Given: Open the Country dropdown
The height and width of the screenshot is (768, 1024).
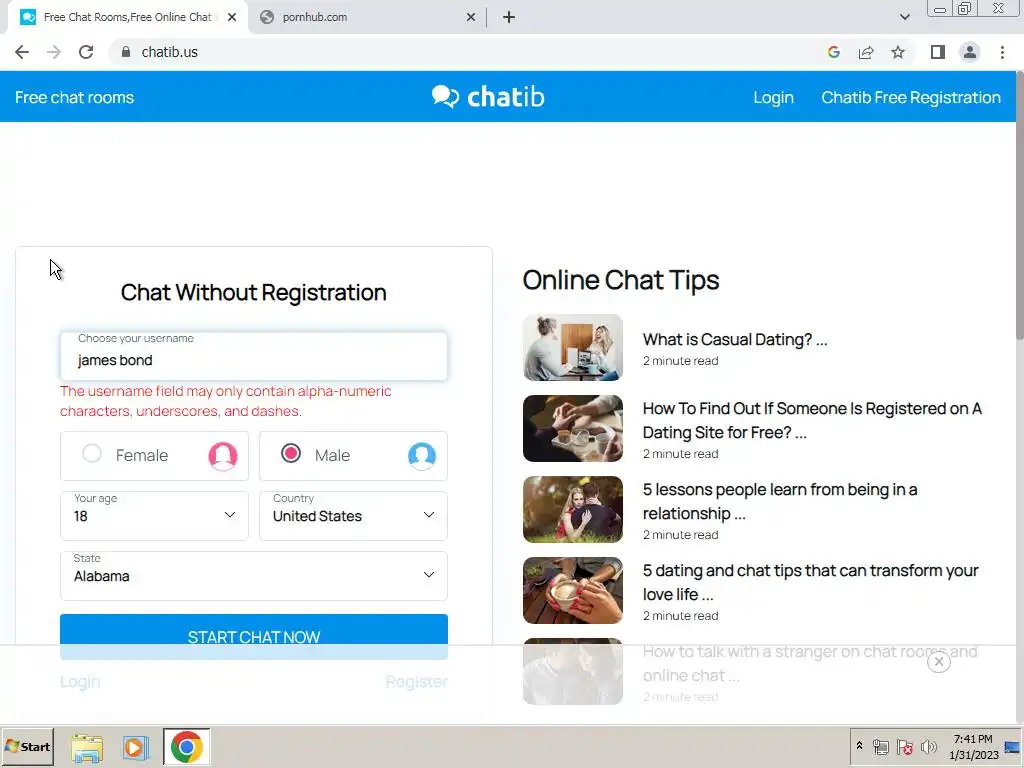Looking at the screenshot, I should click(353, 516).
